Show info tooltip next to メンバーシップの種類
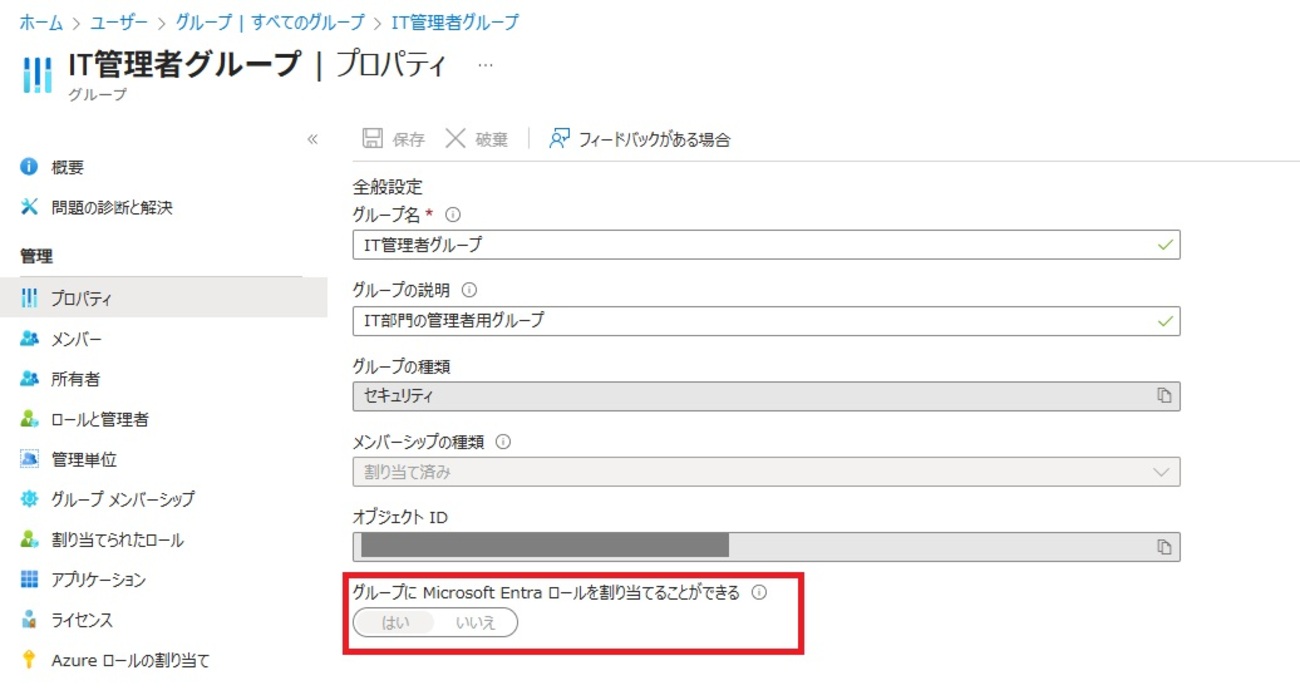 tap(503, 441)
